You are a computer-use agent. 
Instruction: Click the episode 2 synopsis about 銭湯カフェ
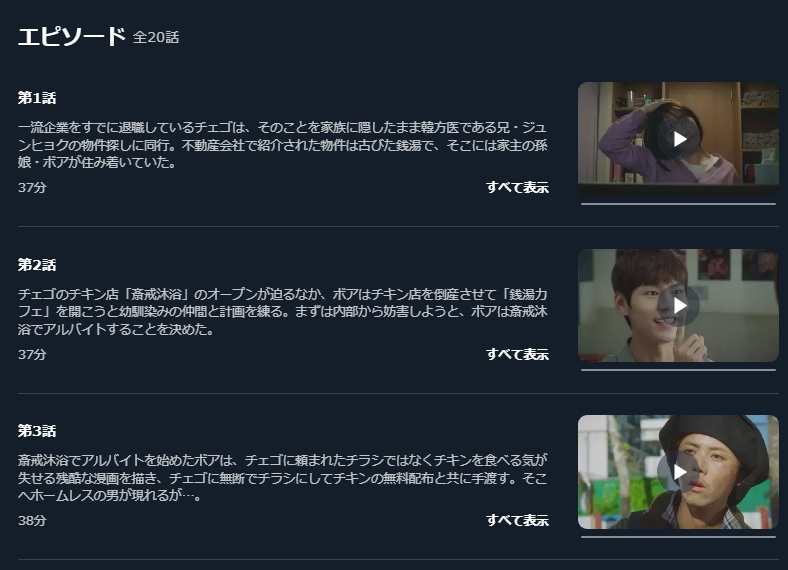[282, 312]
